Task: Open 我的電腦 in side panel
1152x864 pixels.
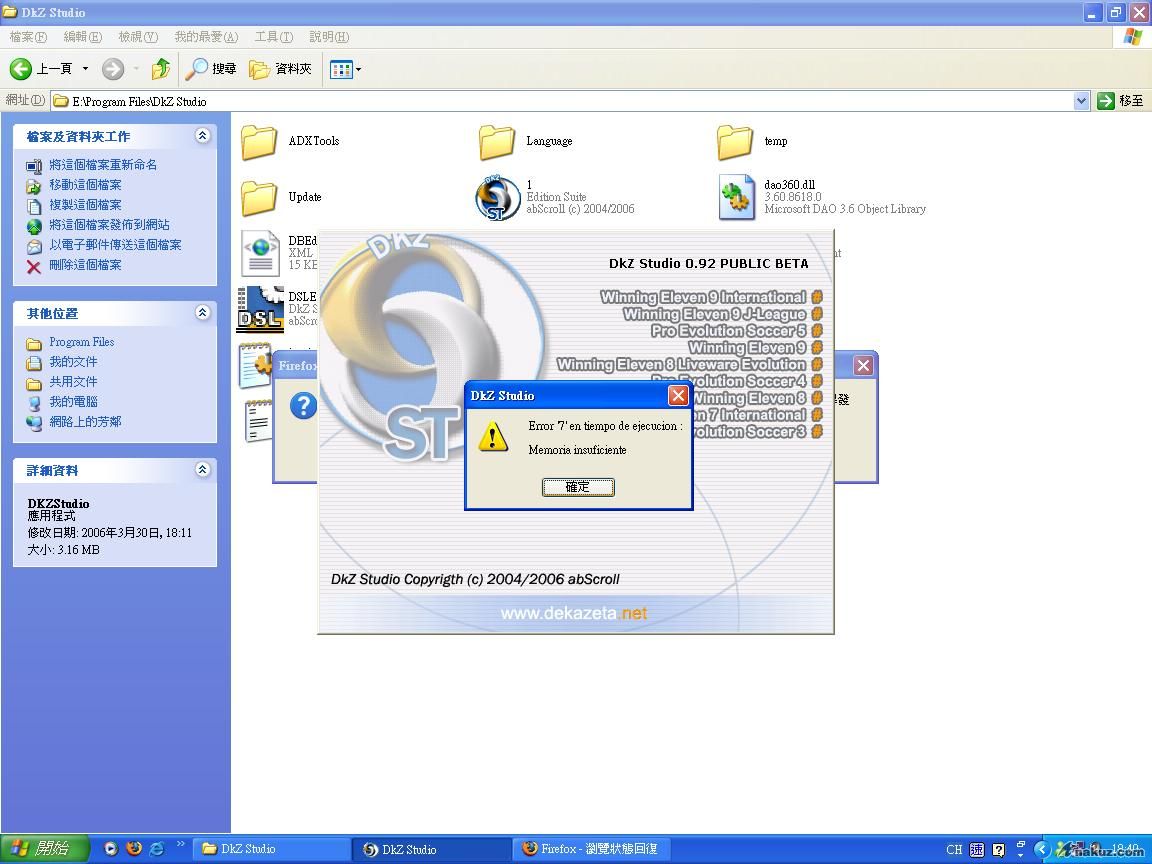Action: (73, 401)
